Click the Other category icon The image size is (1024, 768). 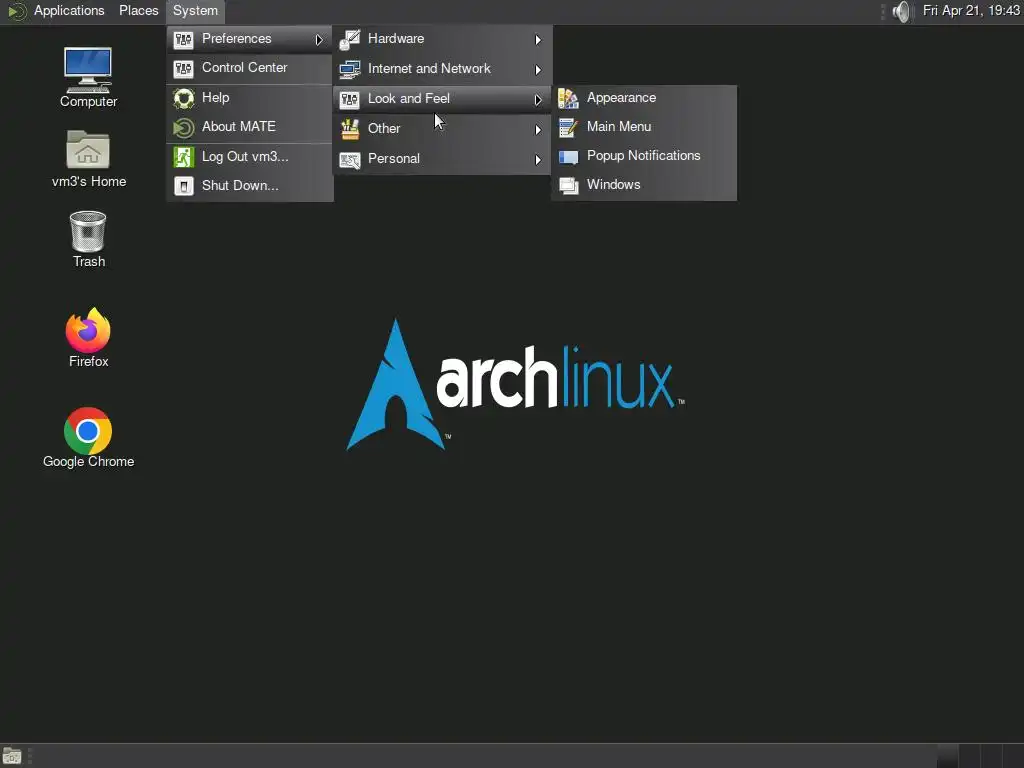(350, 129)
